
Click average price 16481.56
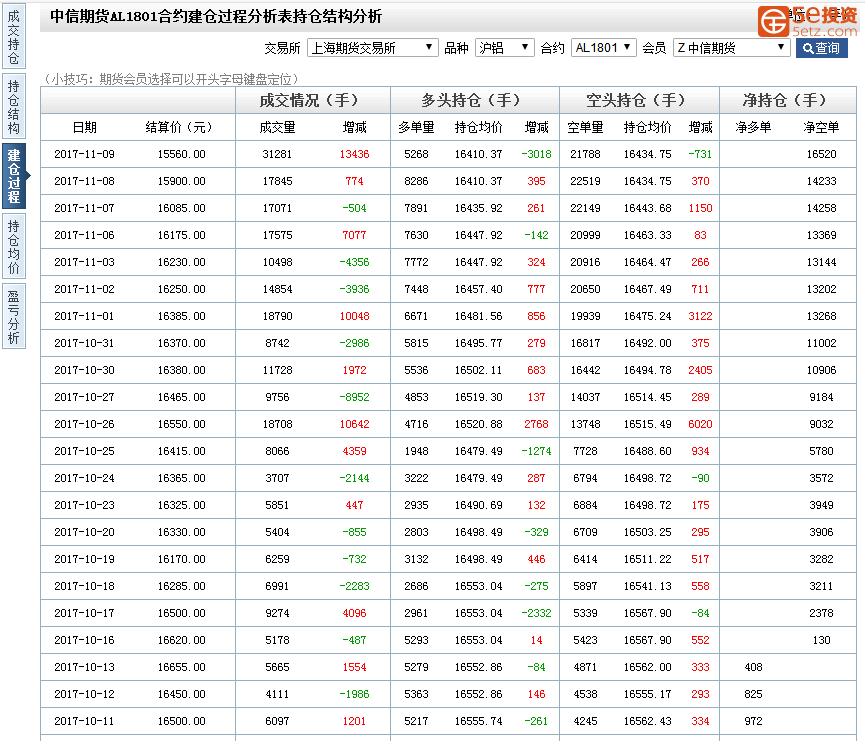[479, 316]
